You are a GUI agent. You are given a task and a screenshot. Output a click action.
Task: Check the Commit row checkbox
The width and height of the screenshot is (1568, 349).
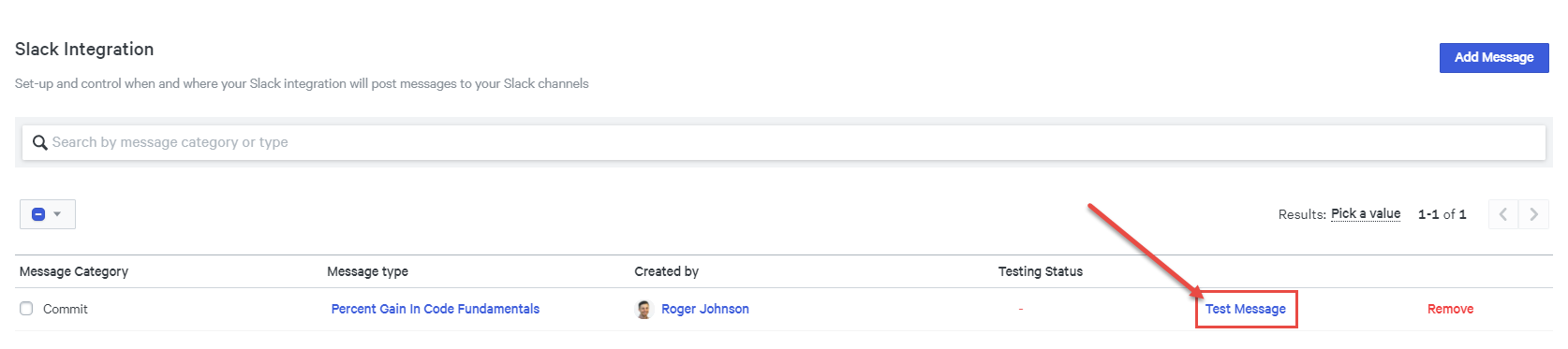click(x=26, y=309)
